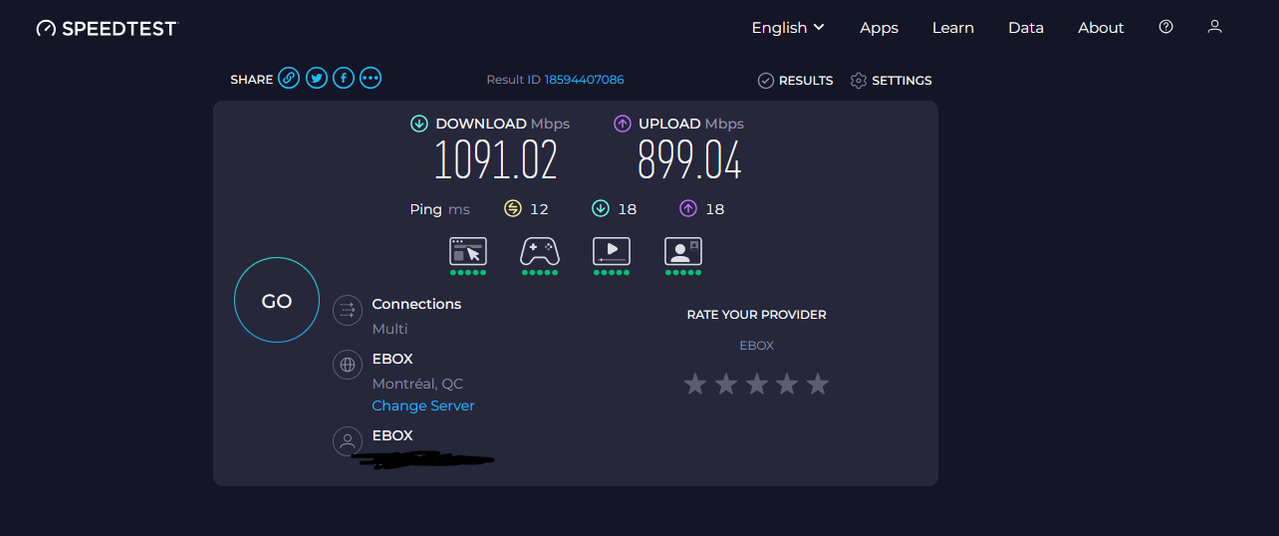Open Settings
This screenshot has width=1279, height=536.
[x=891, y=80]
